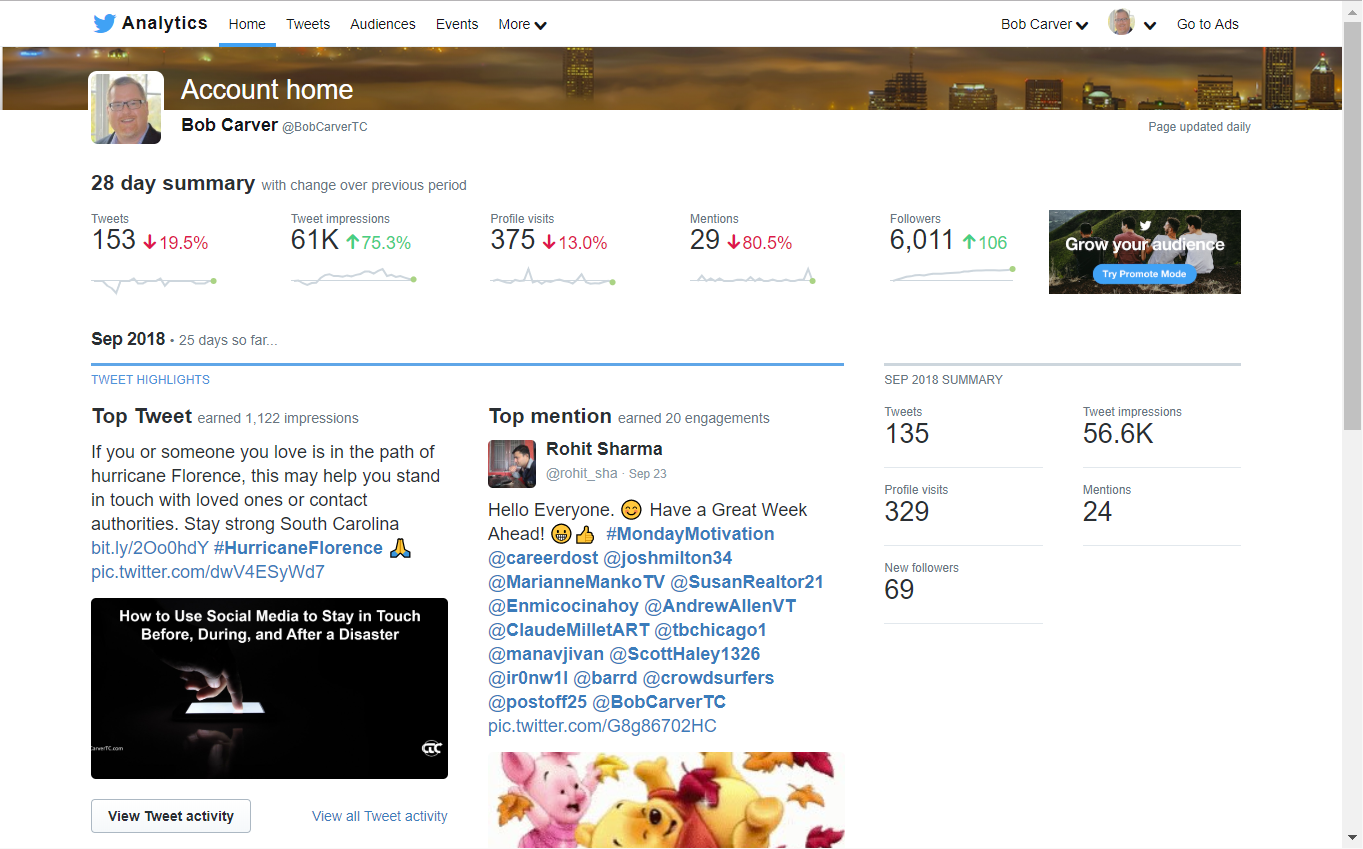Click the @AndrewAllenVT mention
Screen dimensions: 1363x849
tap(720, 606)
